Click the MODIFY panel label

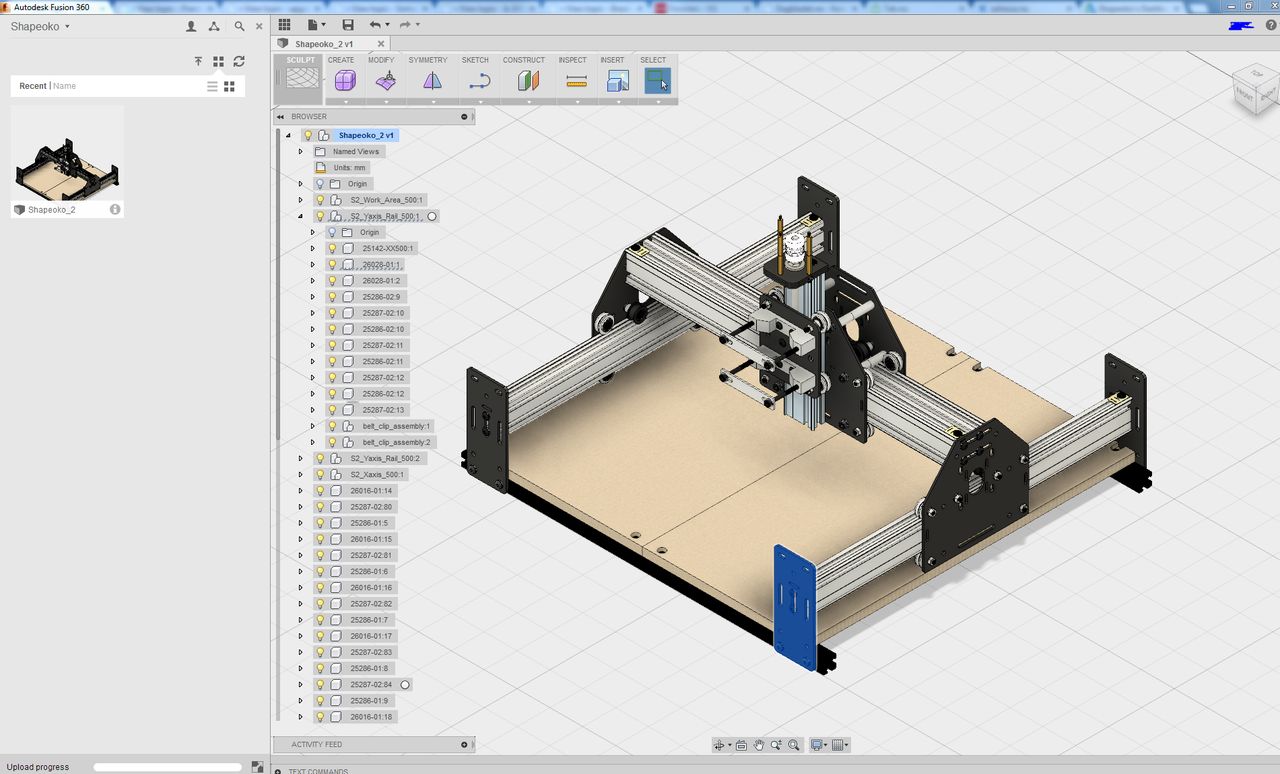[x=381, y=60]
